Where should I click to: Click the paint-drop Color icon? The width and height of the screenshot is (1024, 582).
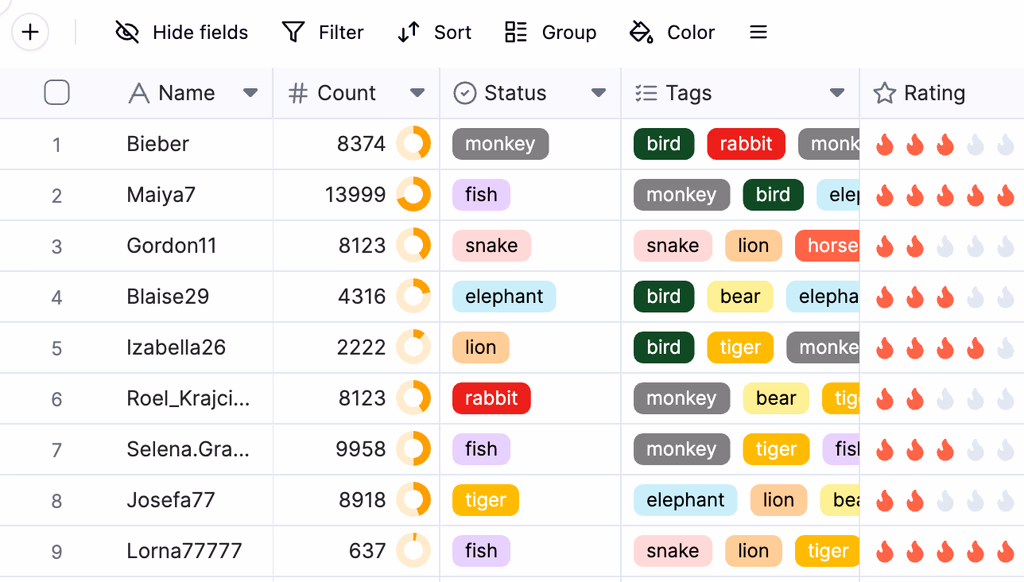(641, 32)
